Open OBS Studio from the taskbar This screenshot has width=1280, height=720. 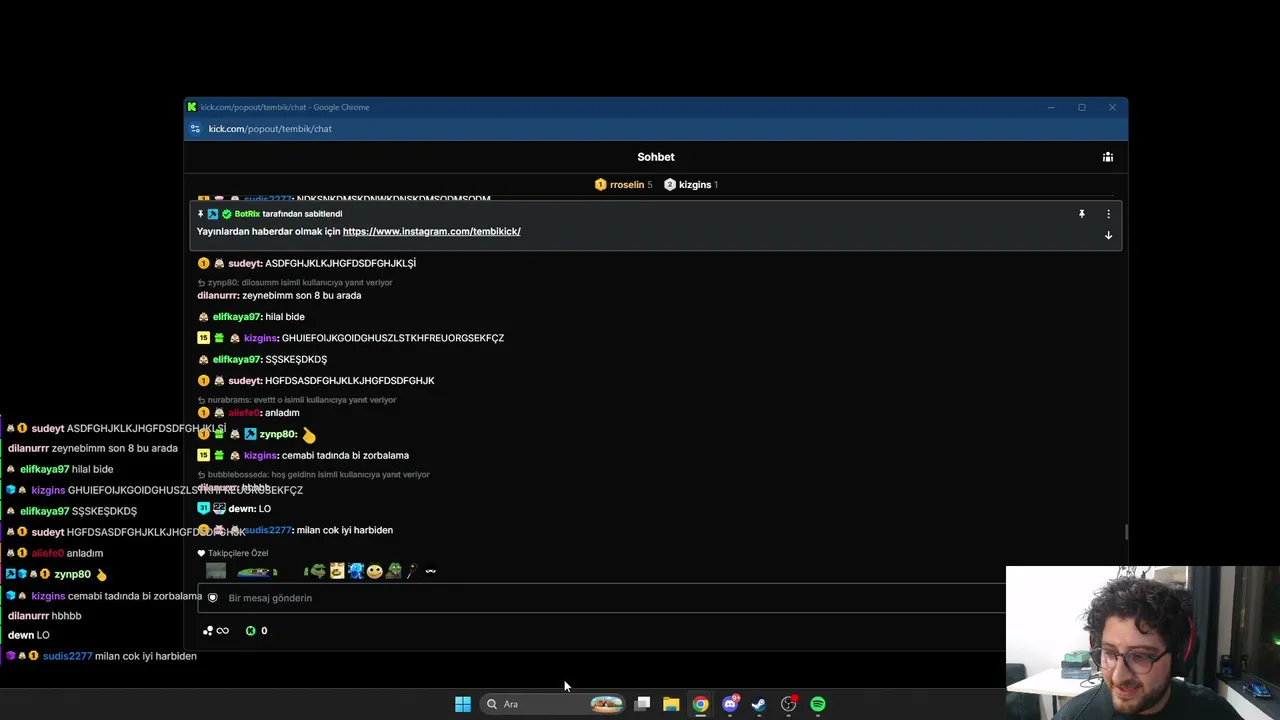pyautogui.click(x=789, y=704)
